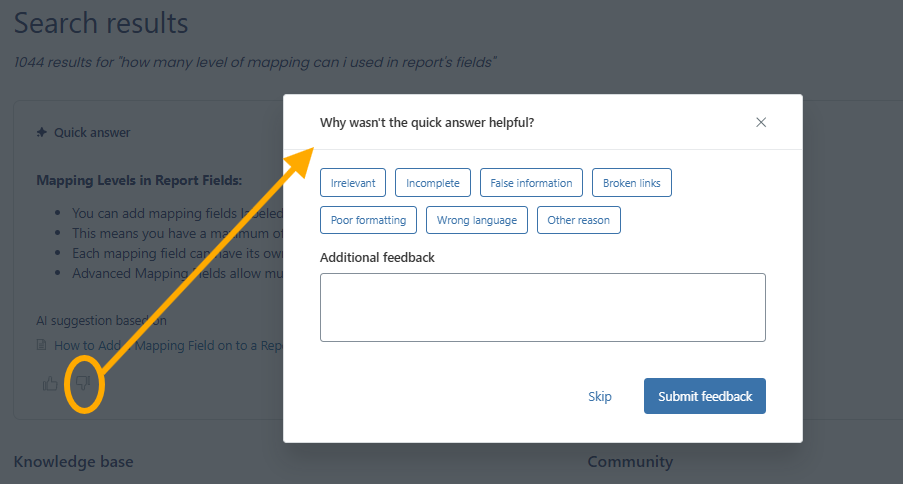Click the Community section heading
Screen dimensions: 903x484
[630, 461]
